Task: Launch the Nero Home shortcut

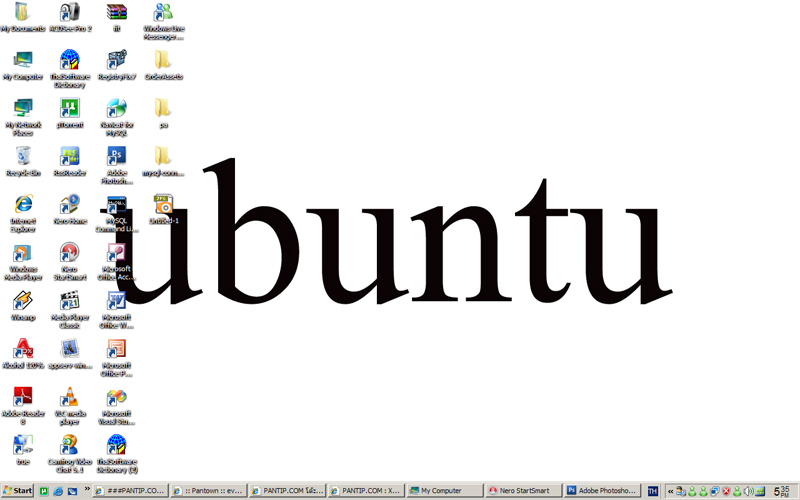Action: (x=70, y=209)
